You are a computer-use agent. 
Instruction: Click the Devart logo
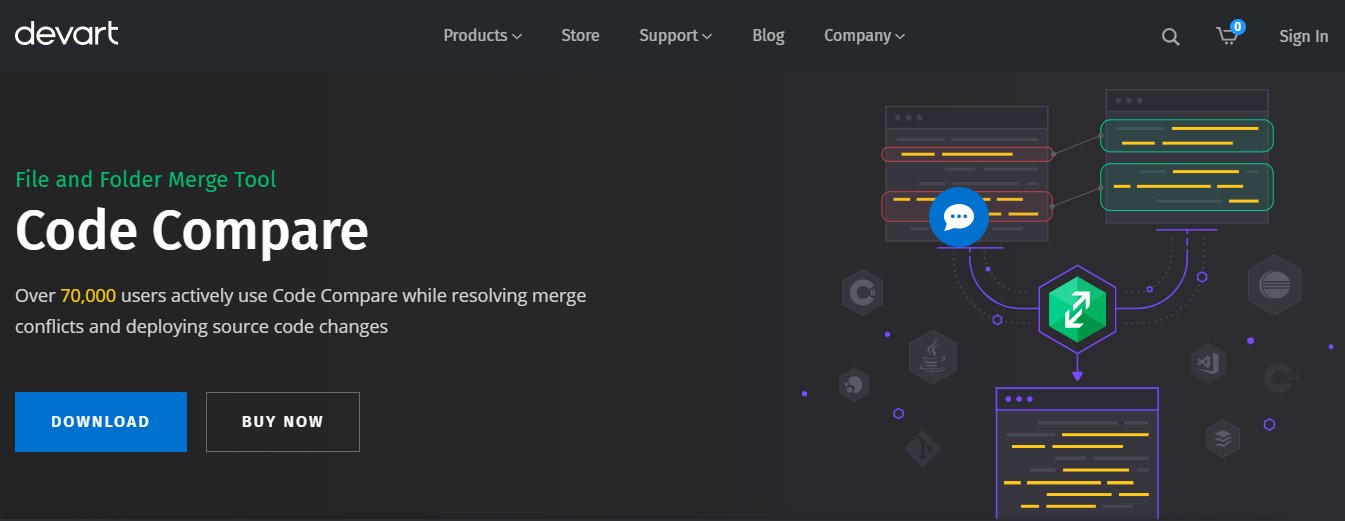(67, 34)
